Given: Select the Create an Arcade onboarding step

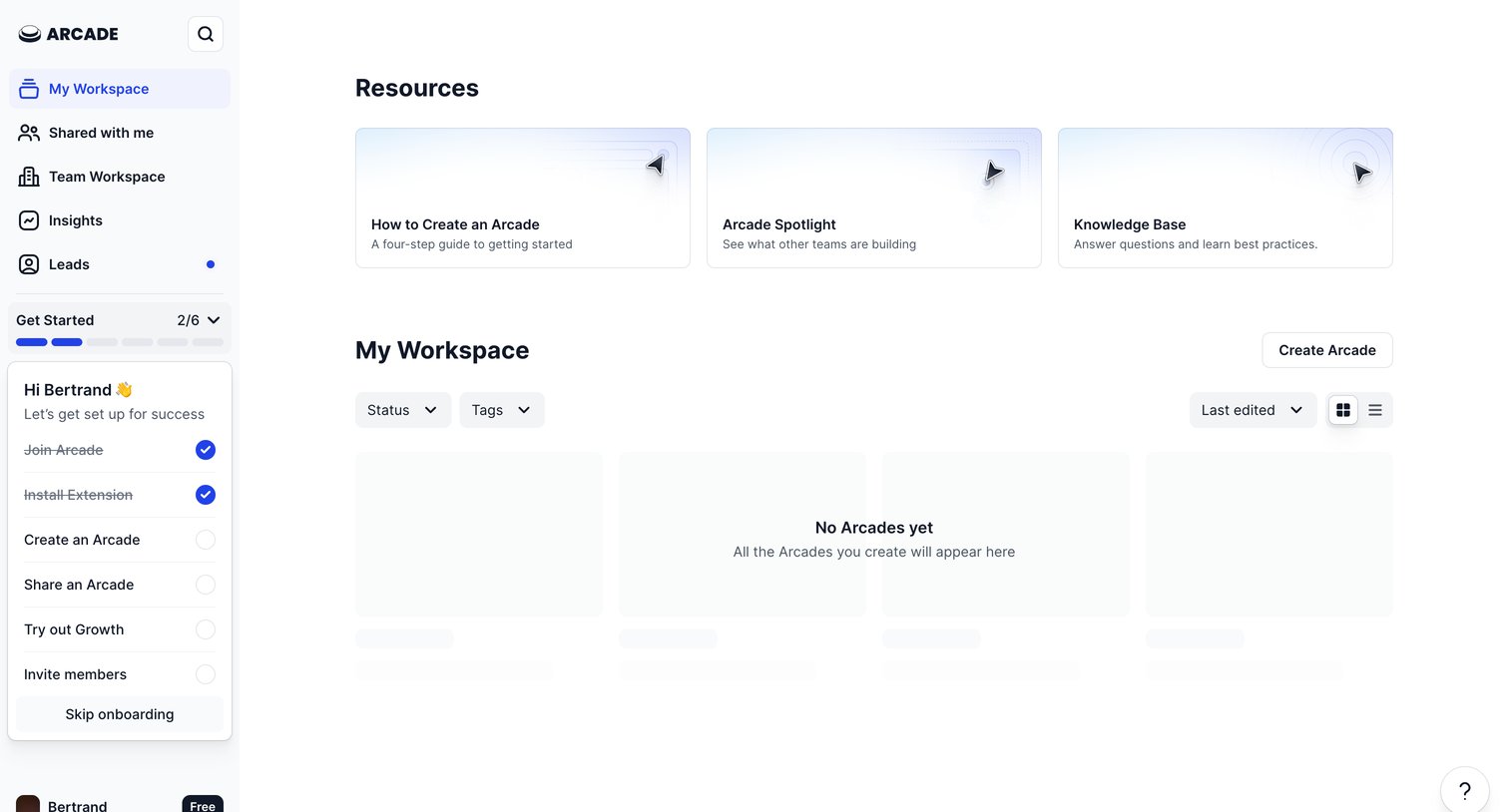Looking at the screenshot, I should point(120,540).
